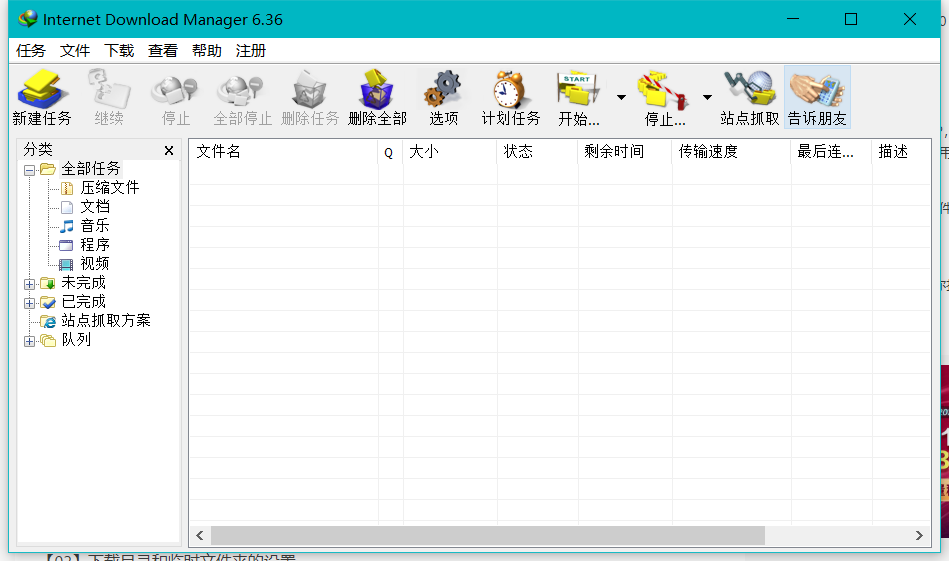
Task: Click the 告诉朋友 tell a friend icon
Action: click(x=817, y=97)
